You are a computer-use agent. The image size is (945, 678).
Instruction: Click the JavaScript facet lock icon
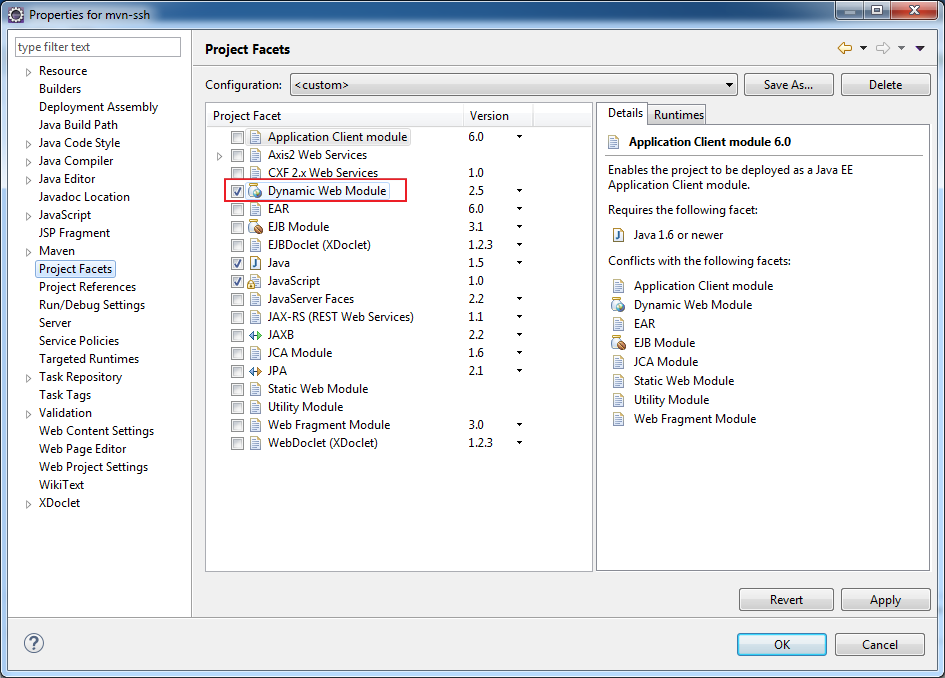[x=254, y=281]
